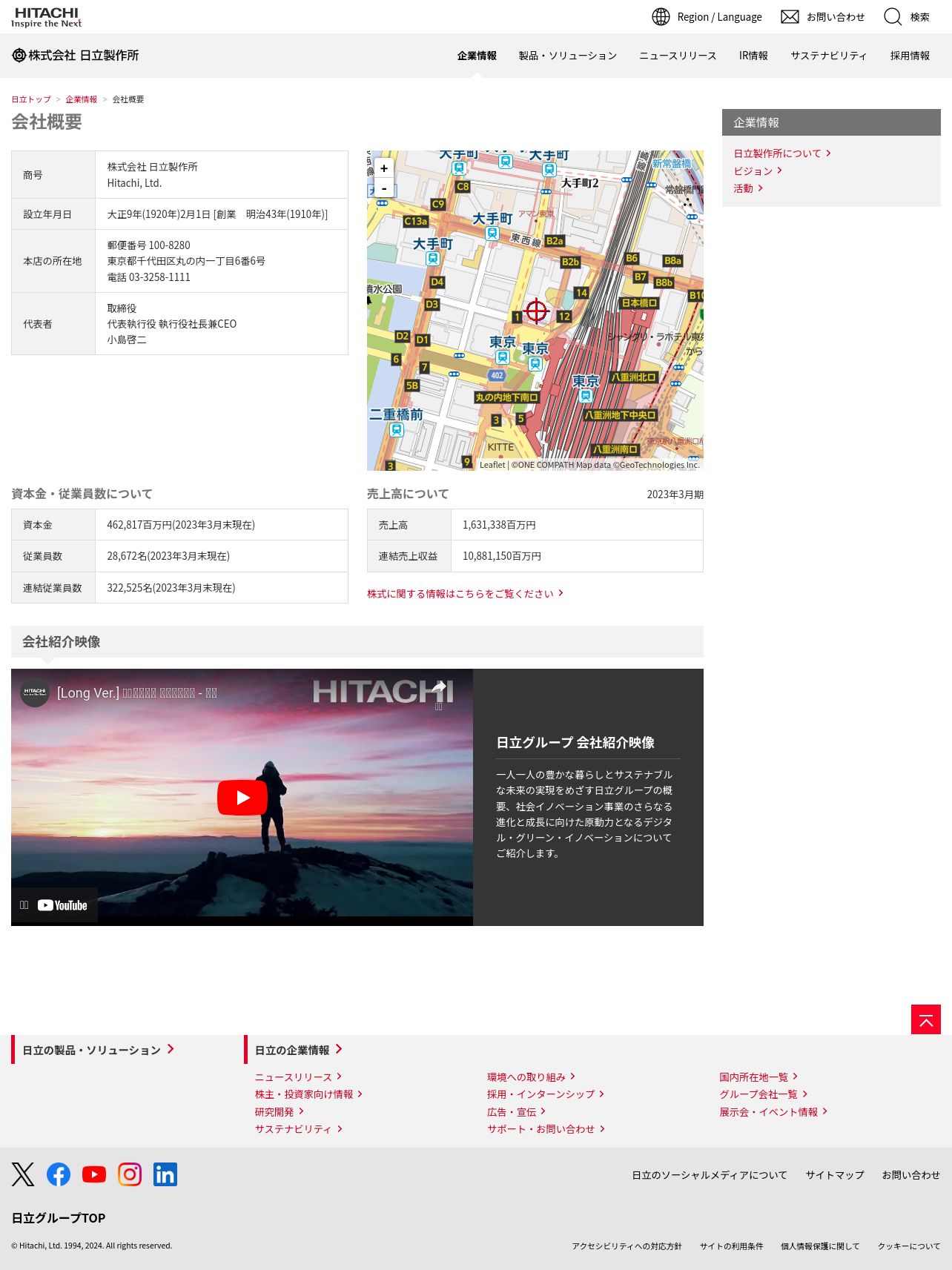This screenshot has width=952, height=1270.
Task: Open アクセシビリティへの対応方針 link
Action: point(627,1246)
